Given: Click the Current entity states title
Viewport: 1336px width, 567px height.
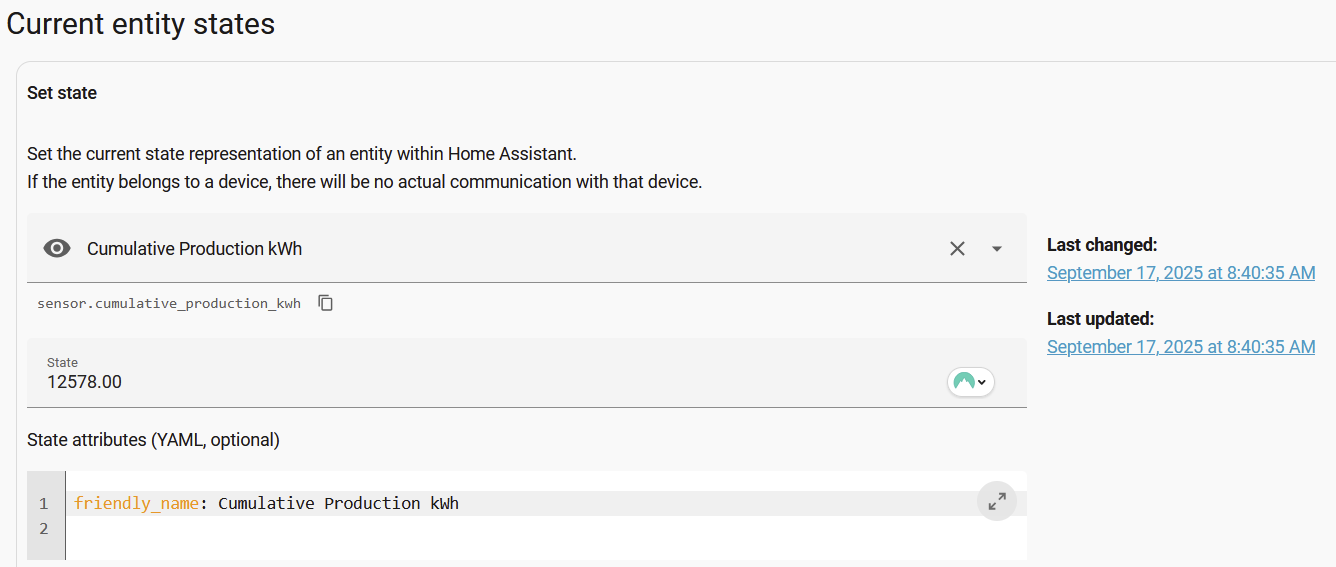Looking at the screenshot, I should (140, 24).
